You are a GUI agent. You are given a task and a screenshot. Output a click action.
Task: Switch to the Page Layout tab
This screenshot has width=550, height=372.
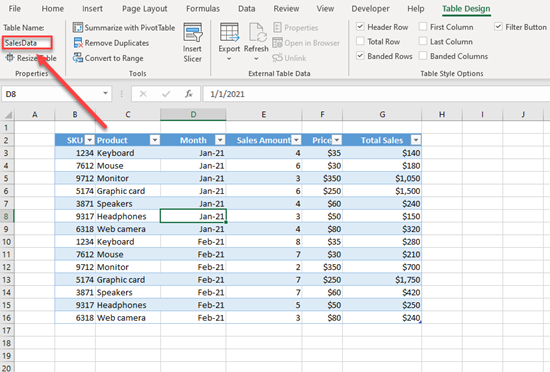tap(145, 8)
